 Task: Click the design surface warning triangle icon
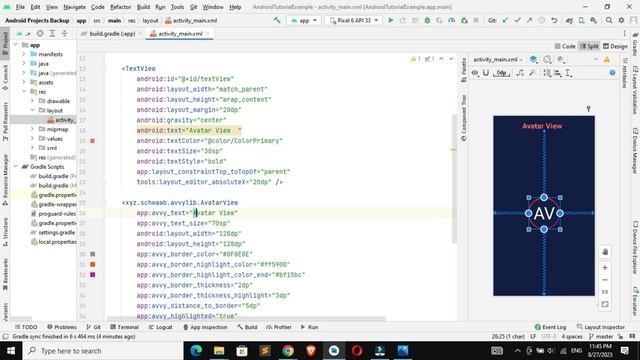(607, 60)
